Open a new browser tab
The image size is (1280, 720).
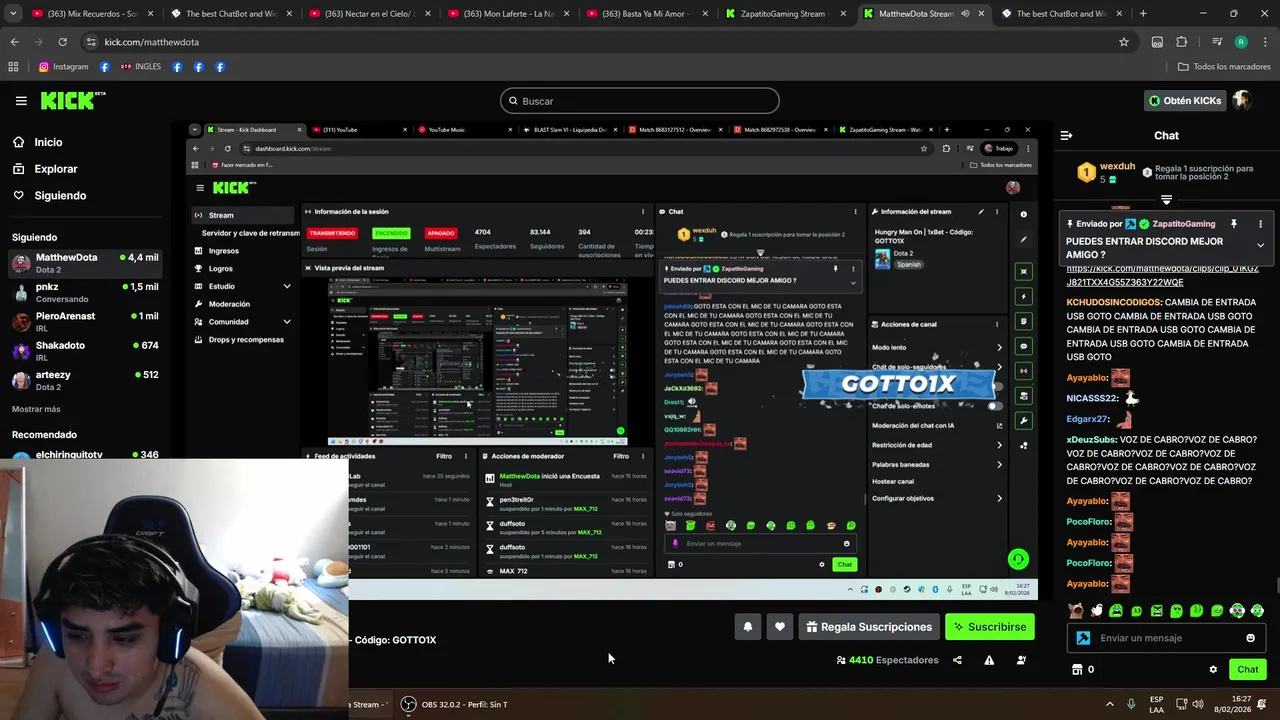coord(1143,14)
